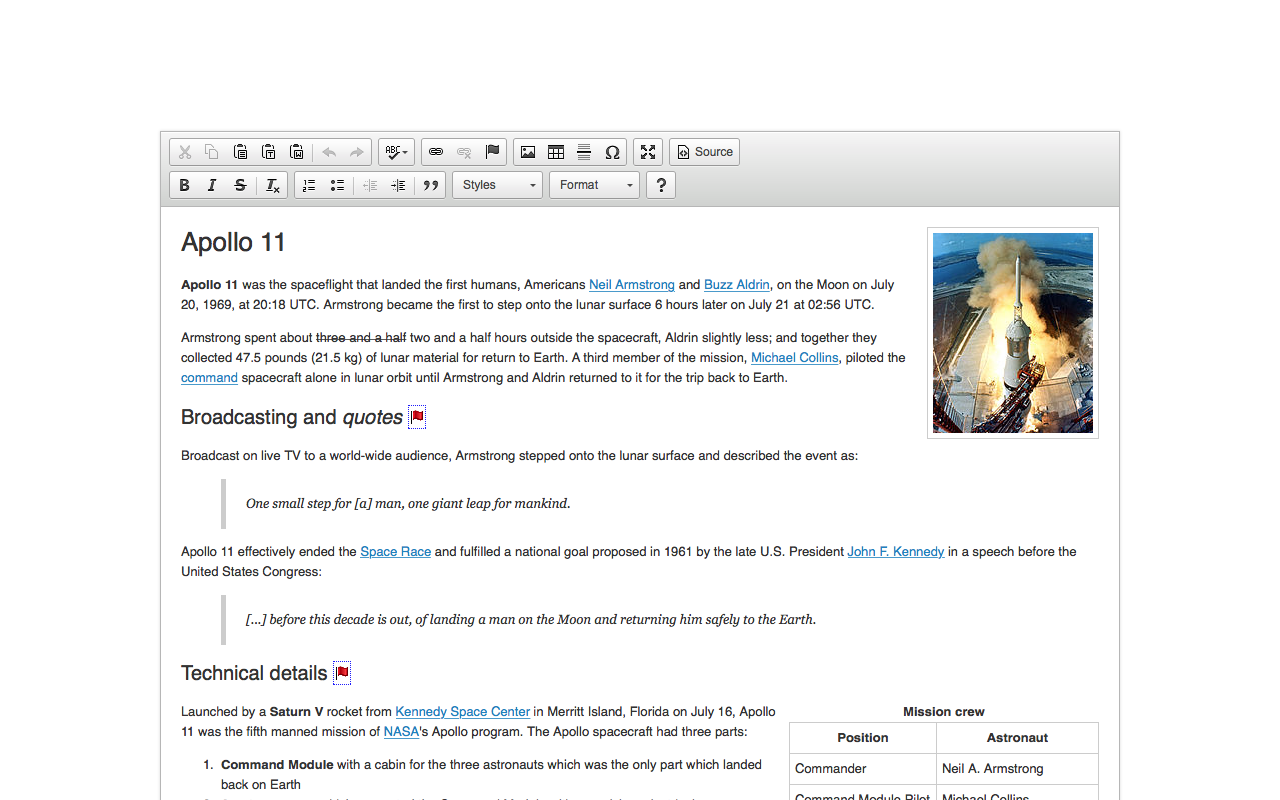Click the Space Race link
Image resolution: width=1280 pixels, height=800 pixels.
395,552
